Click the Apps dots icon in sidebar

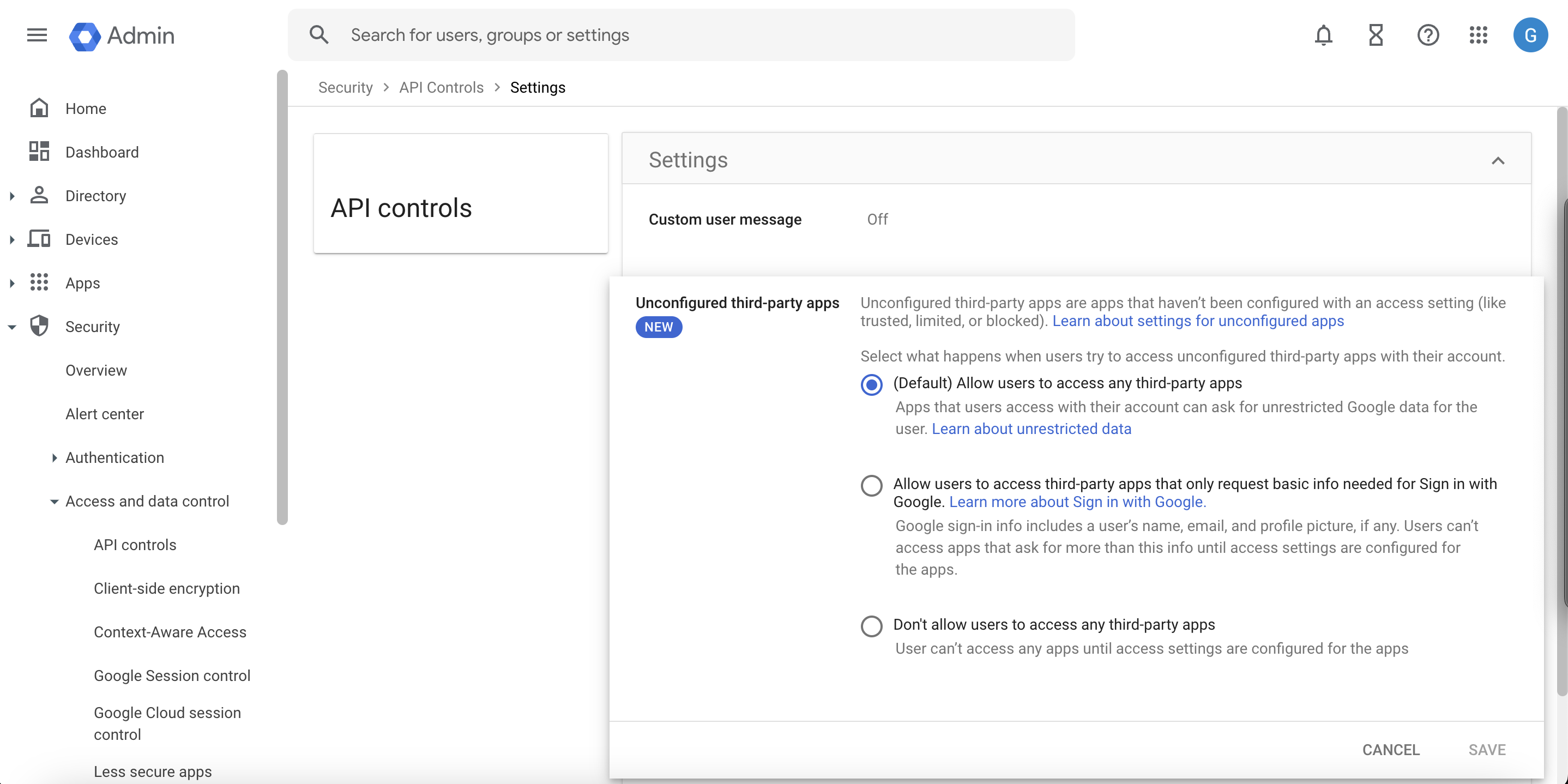click(x=39, y=282)
